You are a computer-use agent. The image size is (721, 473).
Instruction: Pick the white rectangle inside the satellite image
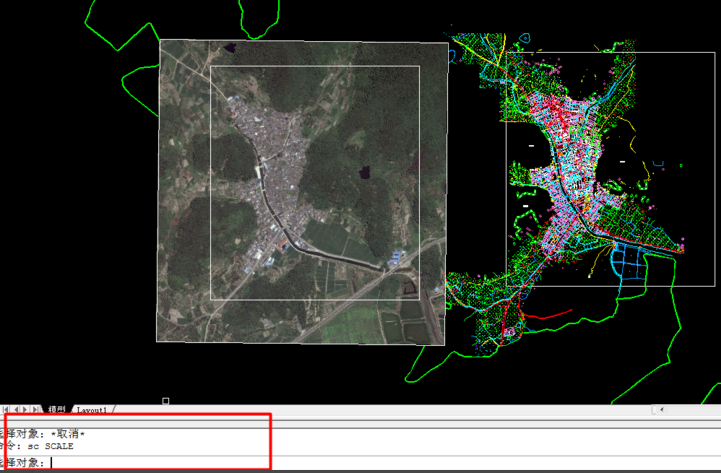pos(211,200)
